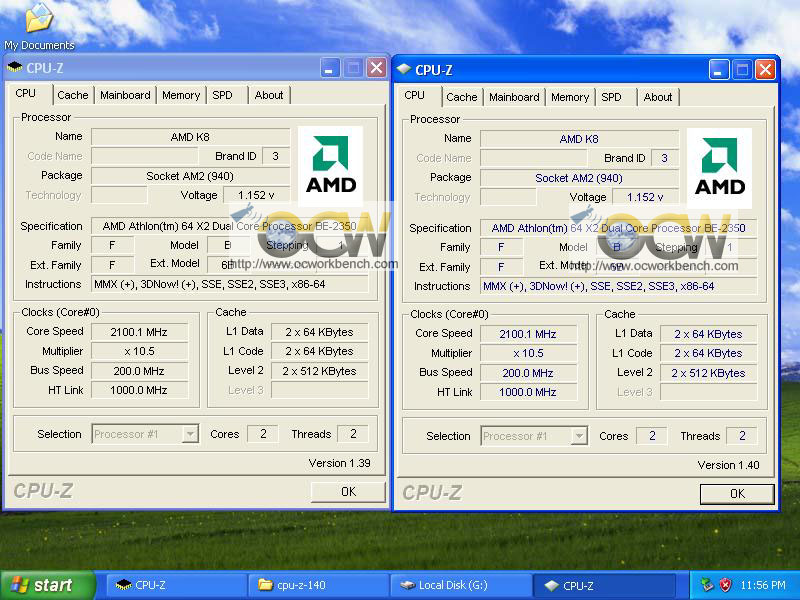The height and width of the screenshot is (600, 800).
Task: Click the AMD logo in right CPU-Z window
Action: [719, 167]
